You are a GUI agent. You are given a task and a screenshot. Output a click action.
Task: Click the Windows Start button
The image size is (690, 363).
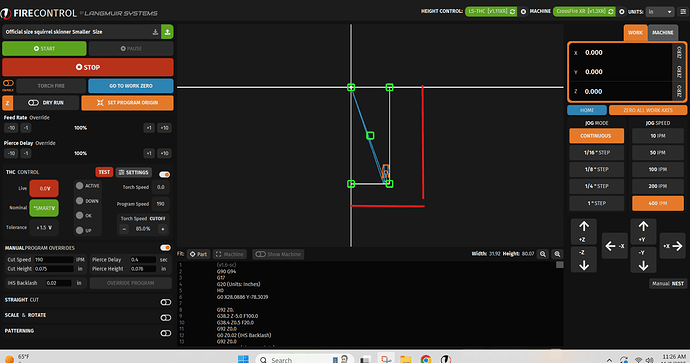243,359
